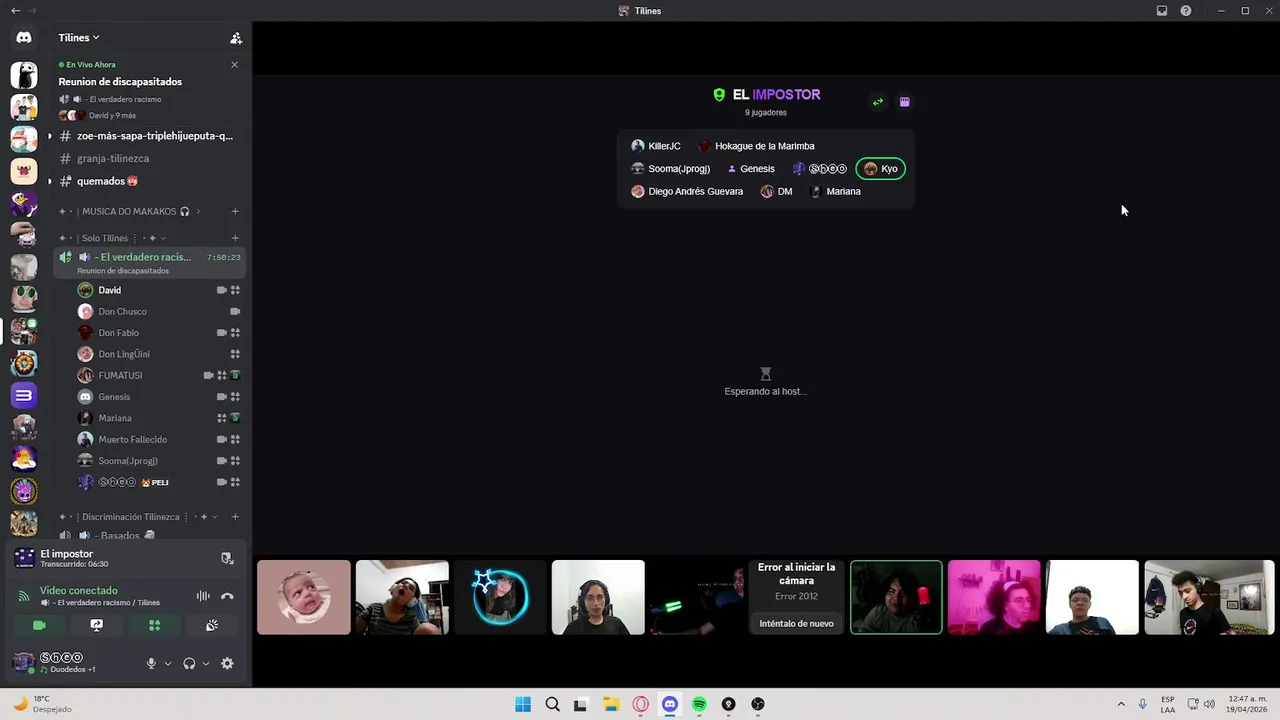
Task: Mute the microphone
Action: pyautogui.click(x=152, y=663)
